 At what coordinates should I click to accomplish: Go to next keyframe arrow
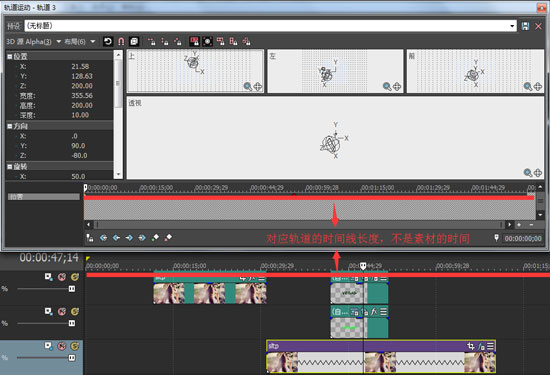click(x=129, y=238)
